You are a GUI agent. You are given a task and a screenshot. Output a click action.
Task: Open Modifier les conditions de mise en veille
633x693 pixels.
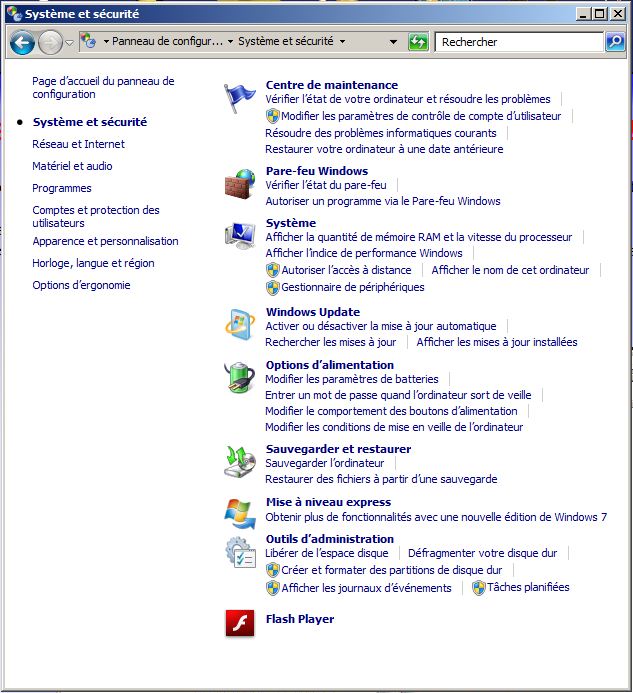pyautogui.click(x=394, y=427)
